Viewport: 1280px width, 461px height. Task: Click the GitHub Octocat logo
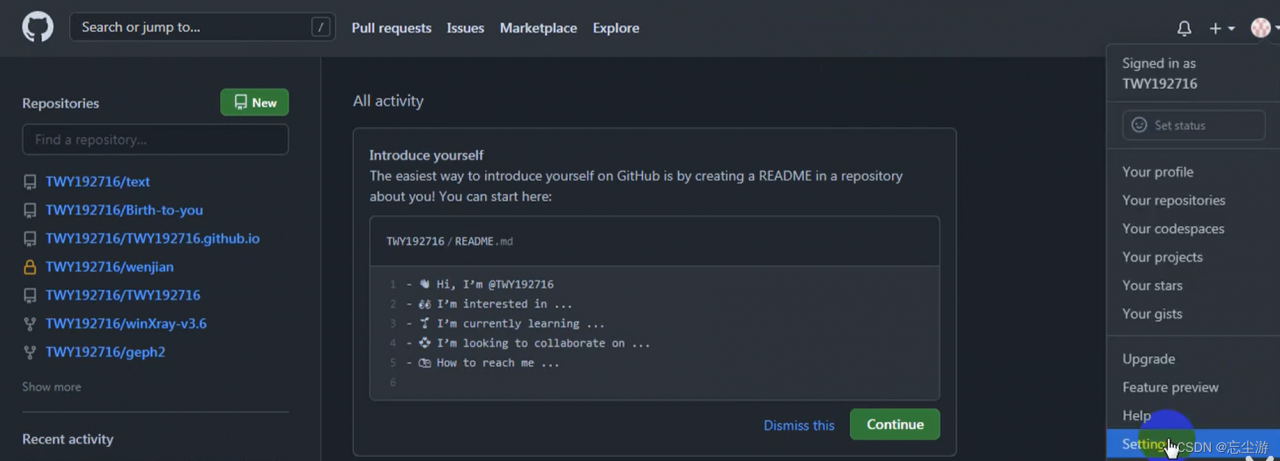38,27
